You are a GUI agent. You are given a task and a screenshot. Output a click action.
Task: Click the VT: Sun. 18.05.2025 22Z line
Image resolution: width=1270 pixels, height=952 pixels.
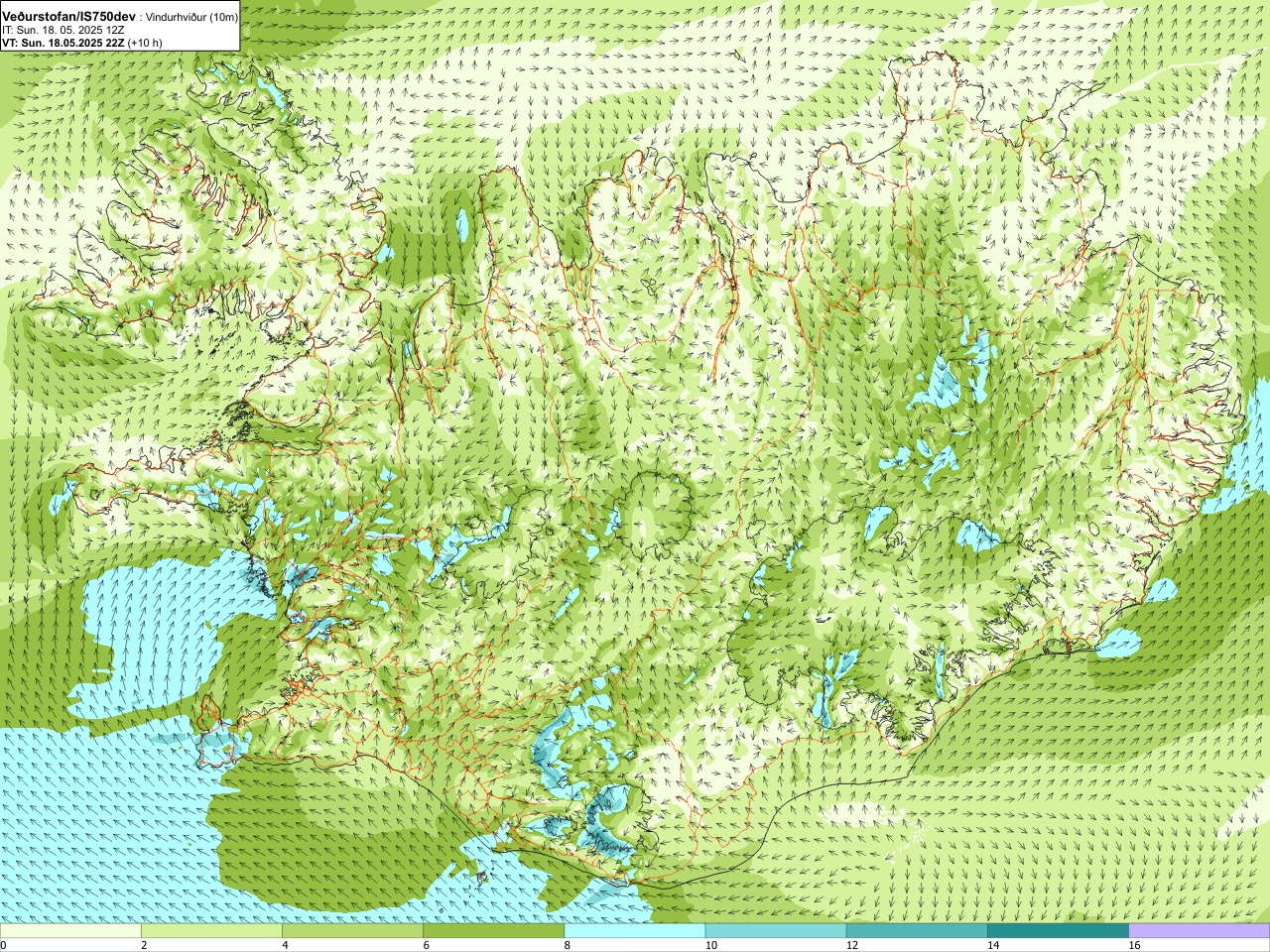(81, 44)
